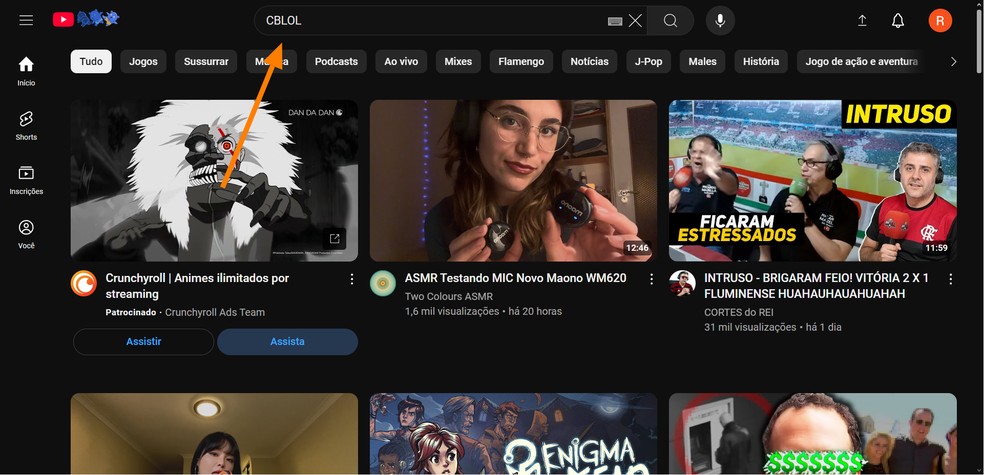
Task: Open the ASMR microphone video thumbnail
Action: click(x=513, y=181)
